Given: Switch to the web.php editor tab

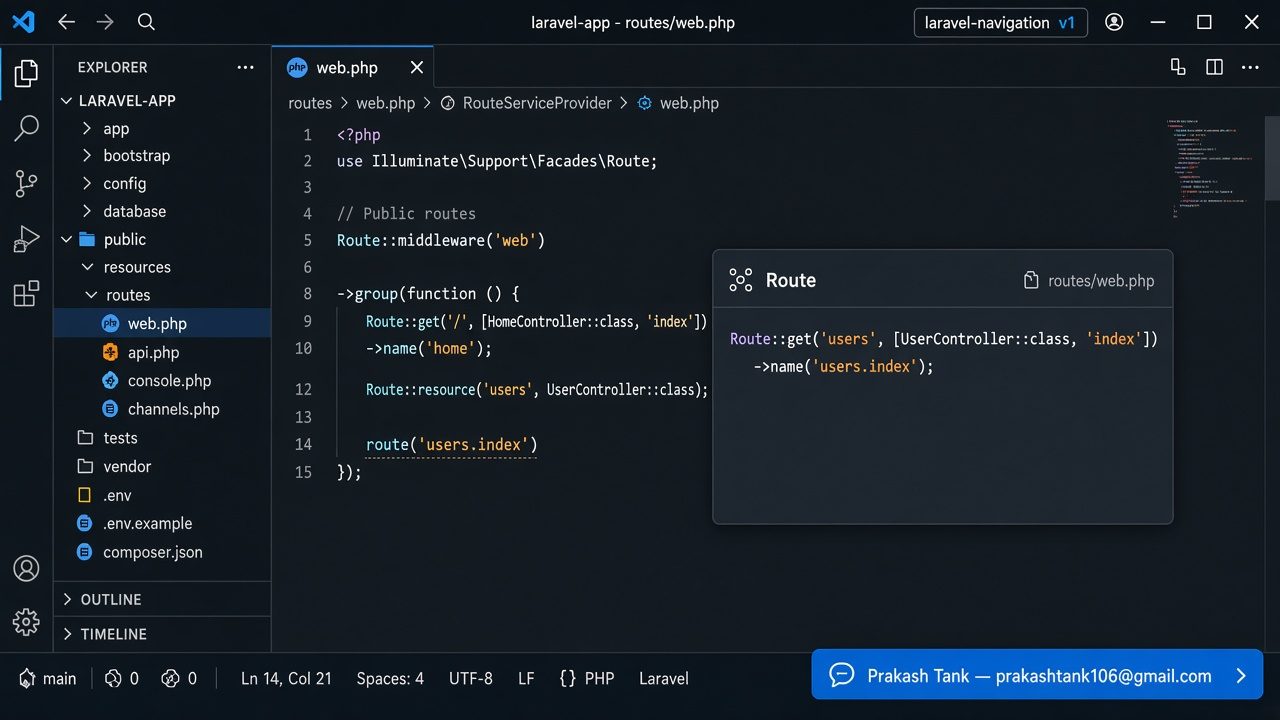Looking at the screenshot, I should coord(353,67).
